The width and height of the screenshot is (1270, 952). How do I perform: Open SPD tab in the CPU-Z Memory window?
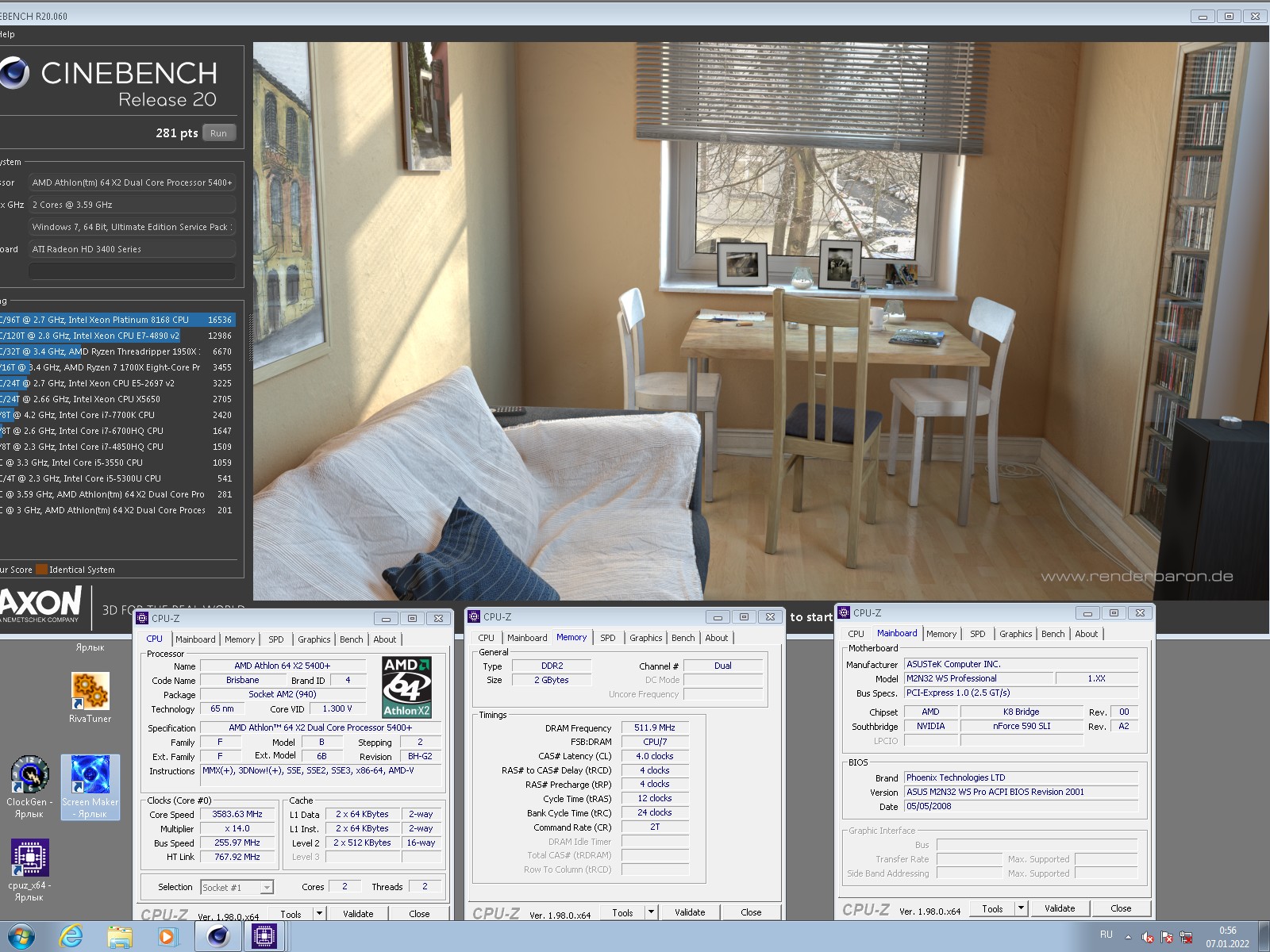point(608,638)
